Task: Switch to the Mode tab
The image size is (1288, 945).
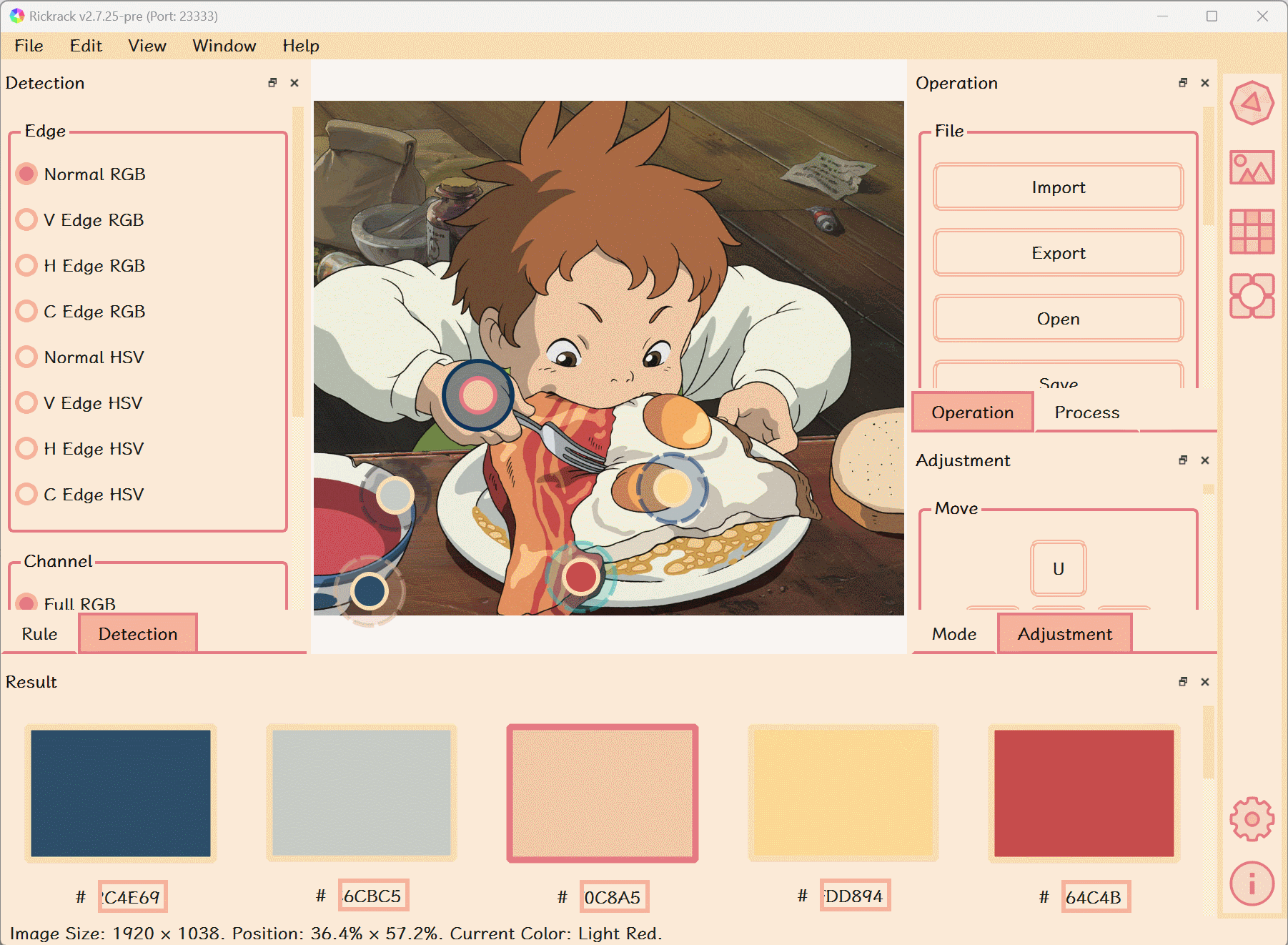Action: click(x=954, y=634)
